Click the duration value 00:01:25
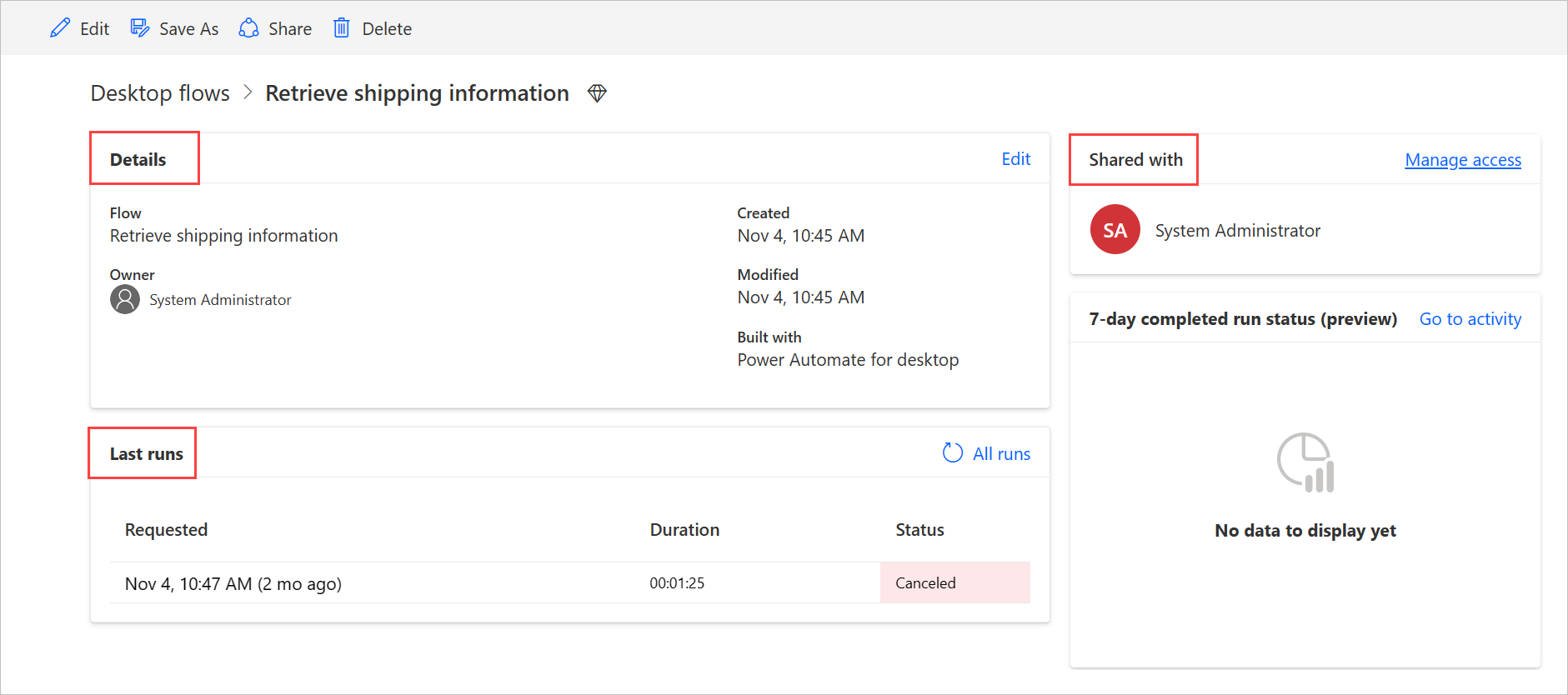 tap(677, 583)
